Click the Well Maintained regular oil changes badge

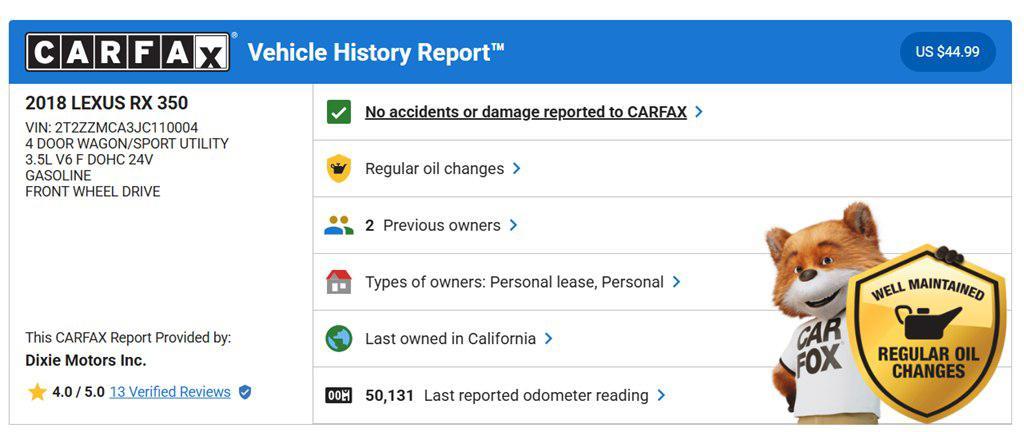coord(926,333)
